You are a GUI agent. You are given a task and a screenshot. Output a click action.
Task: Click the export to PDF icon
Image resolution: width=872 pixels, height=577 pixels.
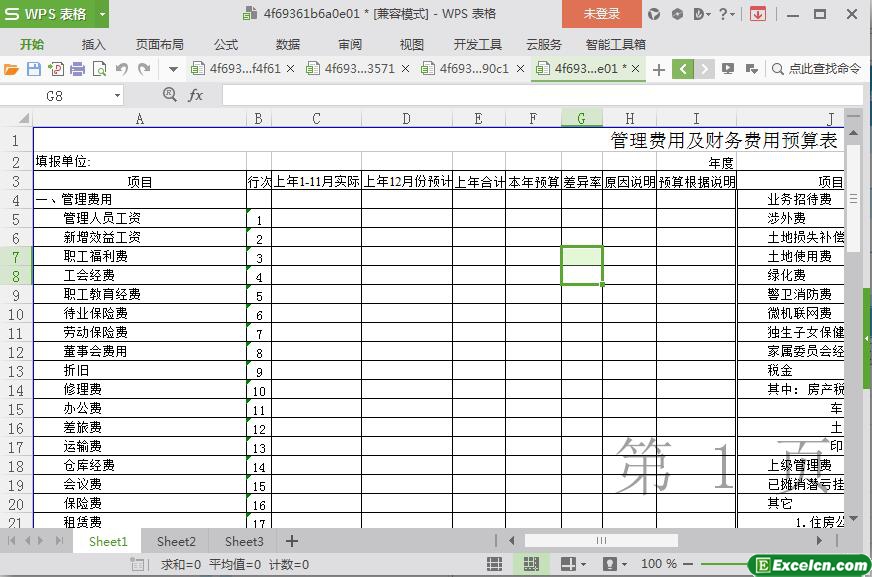[56, 69]
